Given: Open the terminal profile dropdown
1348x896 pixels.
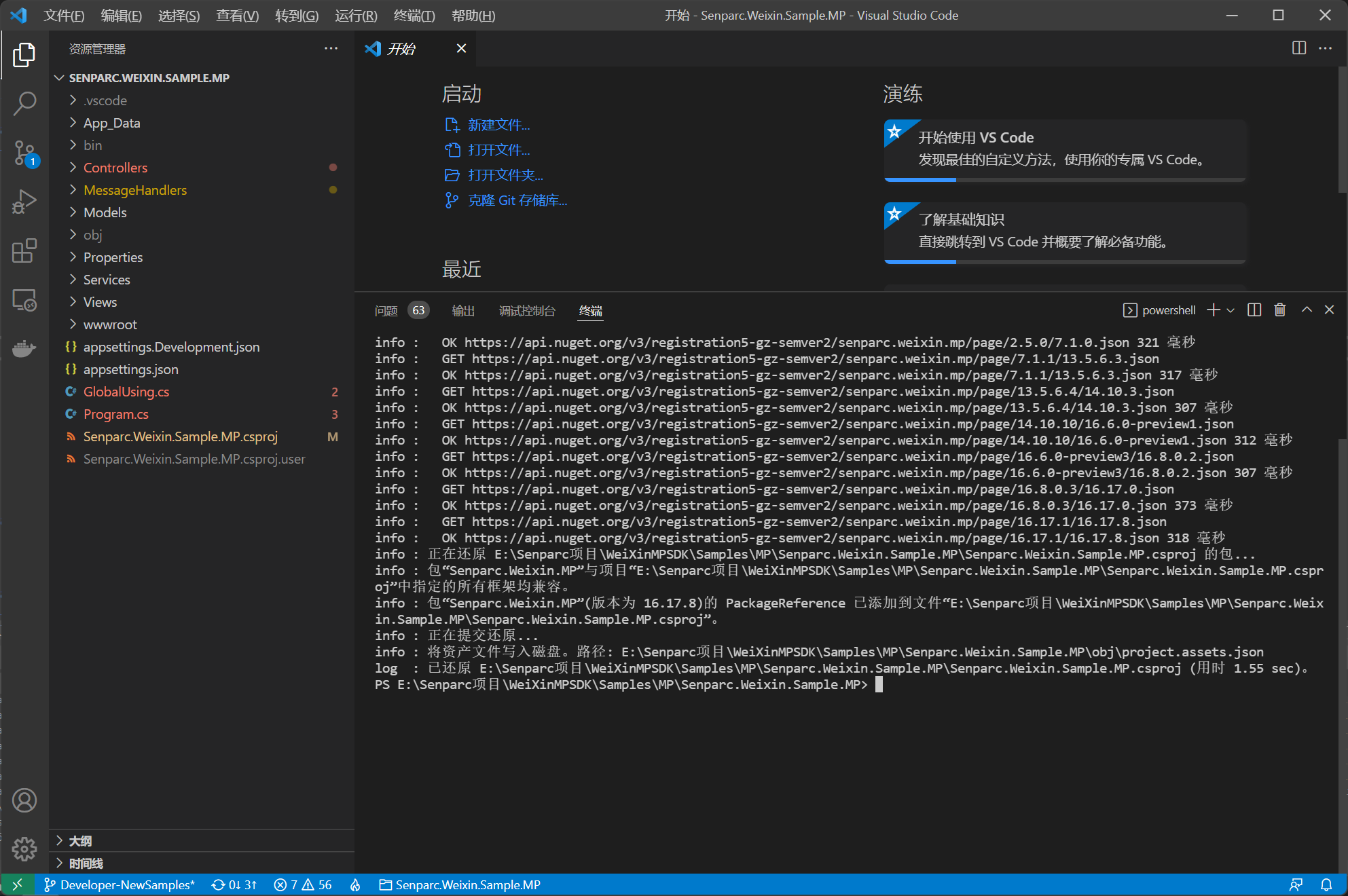Looking at the screenshot, I should coord(1231,310).
